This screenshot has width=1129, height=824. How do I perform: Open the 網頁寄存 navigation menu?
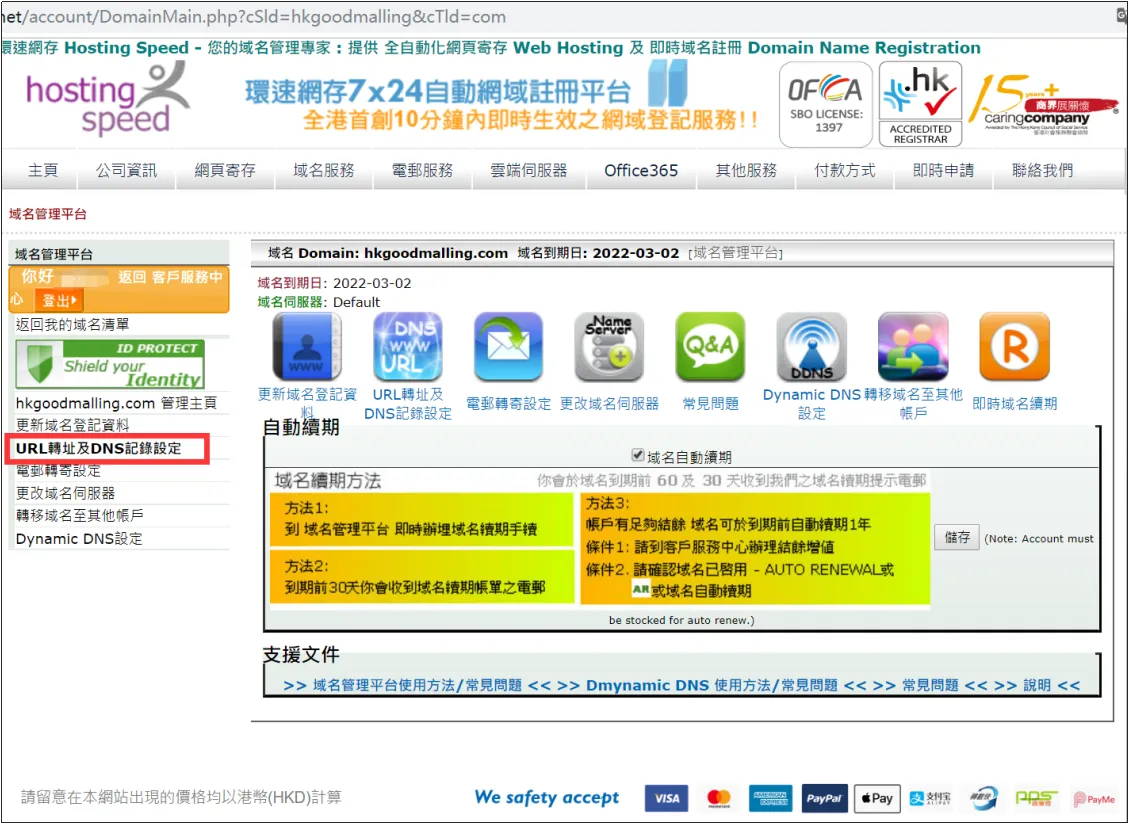(225, 170)
